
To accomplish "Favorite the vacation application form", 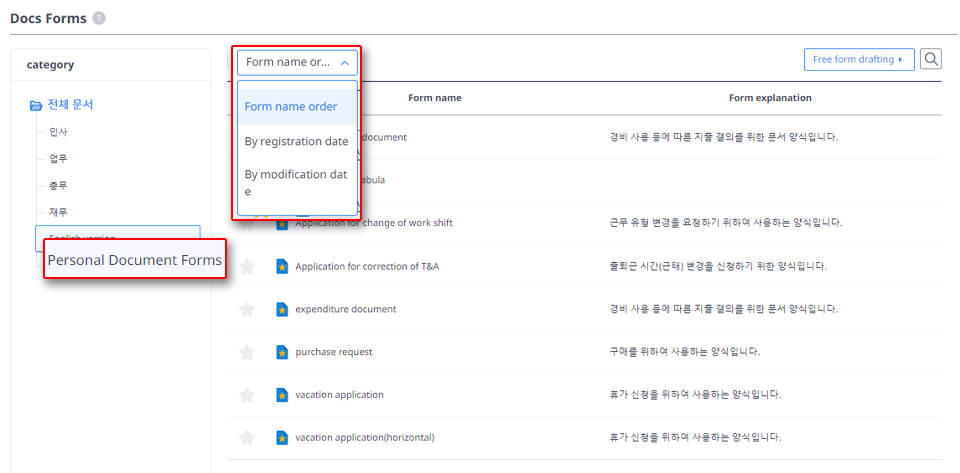I will pyautogui.click(x=247, y=395).
